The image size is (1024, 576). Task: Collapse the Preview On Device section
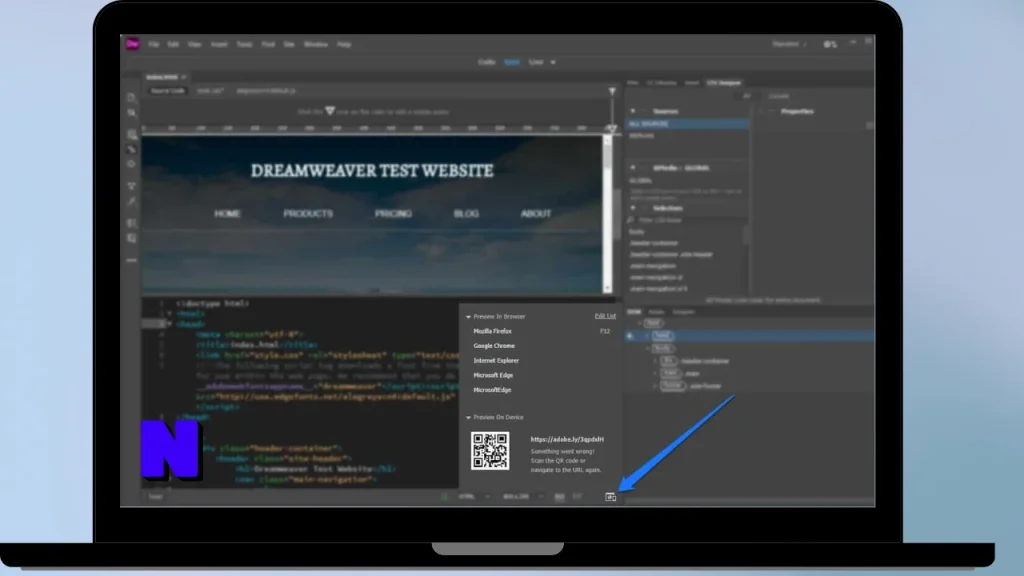click(468, 417)
